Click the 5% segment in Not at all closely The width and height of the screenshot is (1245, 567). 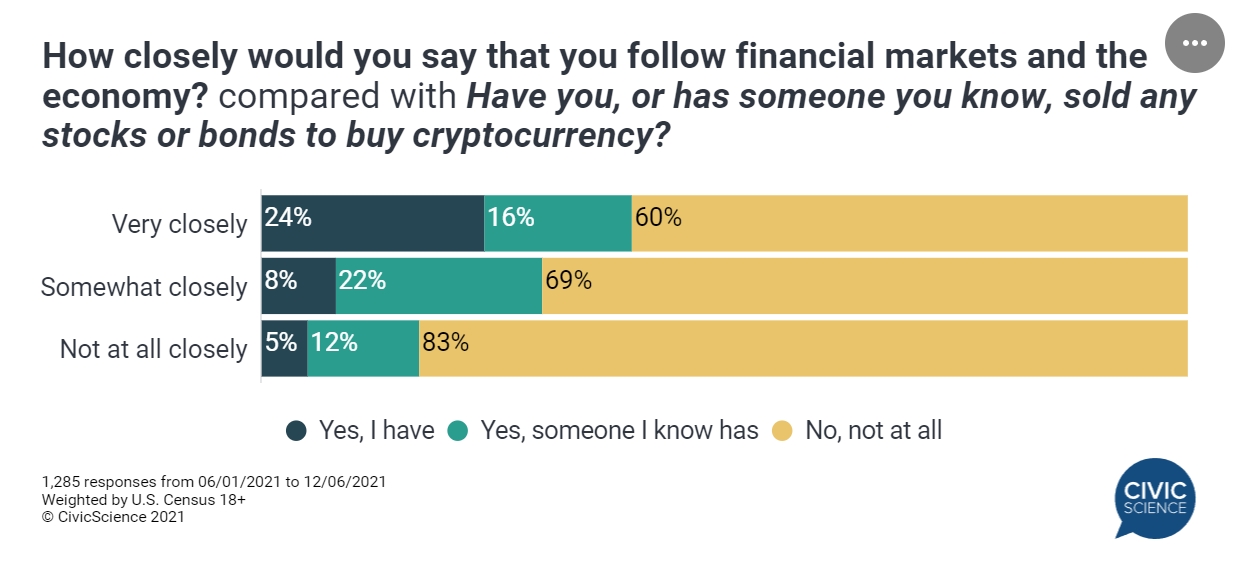285,348
